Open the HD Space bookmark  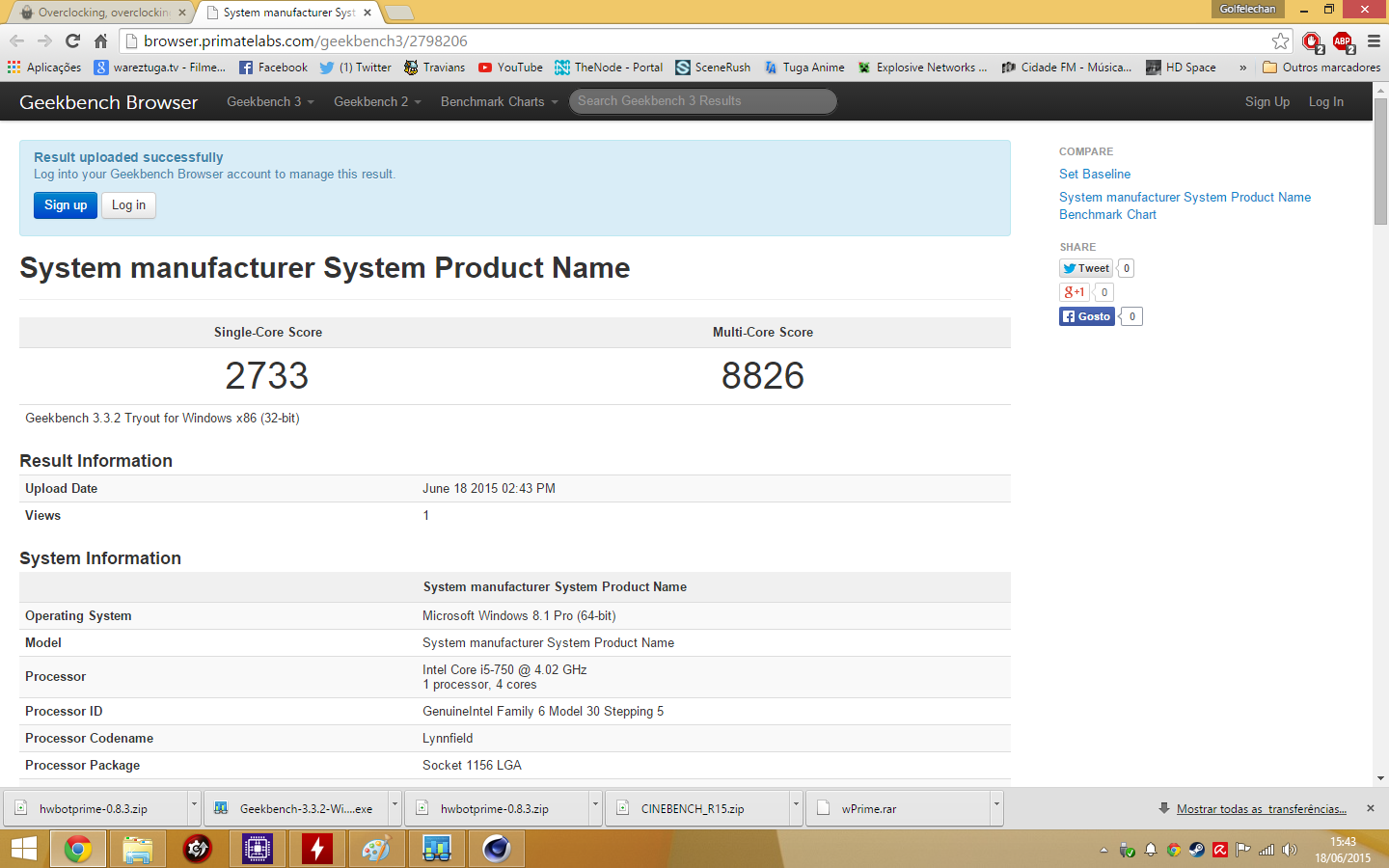tap(1181, 68)
